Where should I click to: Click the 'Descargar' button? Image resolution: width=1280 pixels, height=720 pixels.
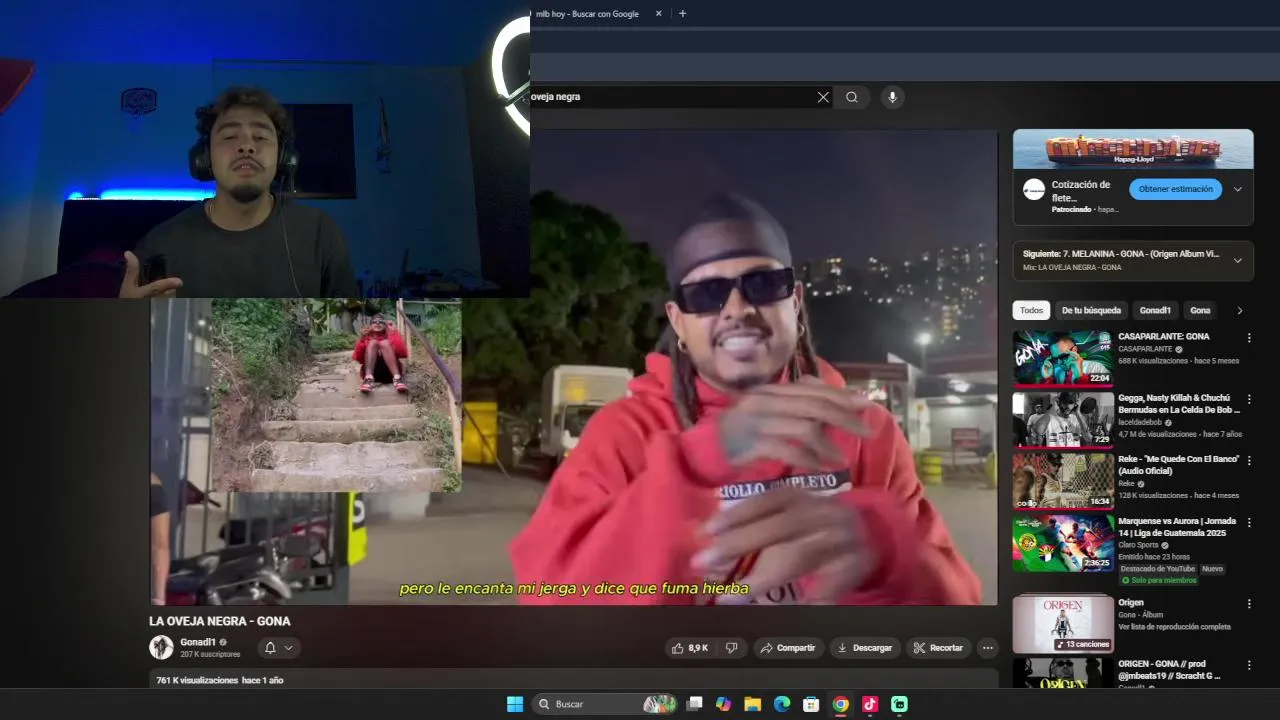tap(864, 648)
